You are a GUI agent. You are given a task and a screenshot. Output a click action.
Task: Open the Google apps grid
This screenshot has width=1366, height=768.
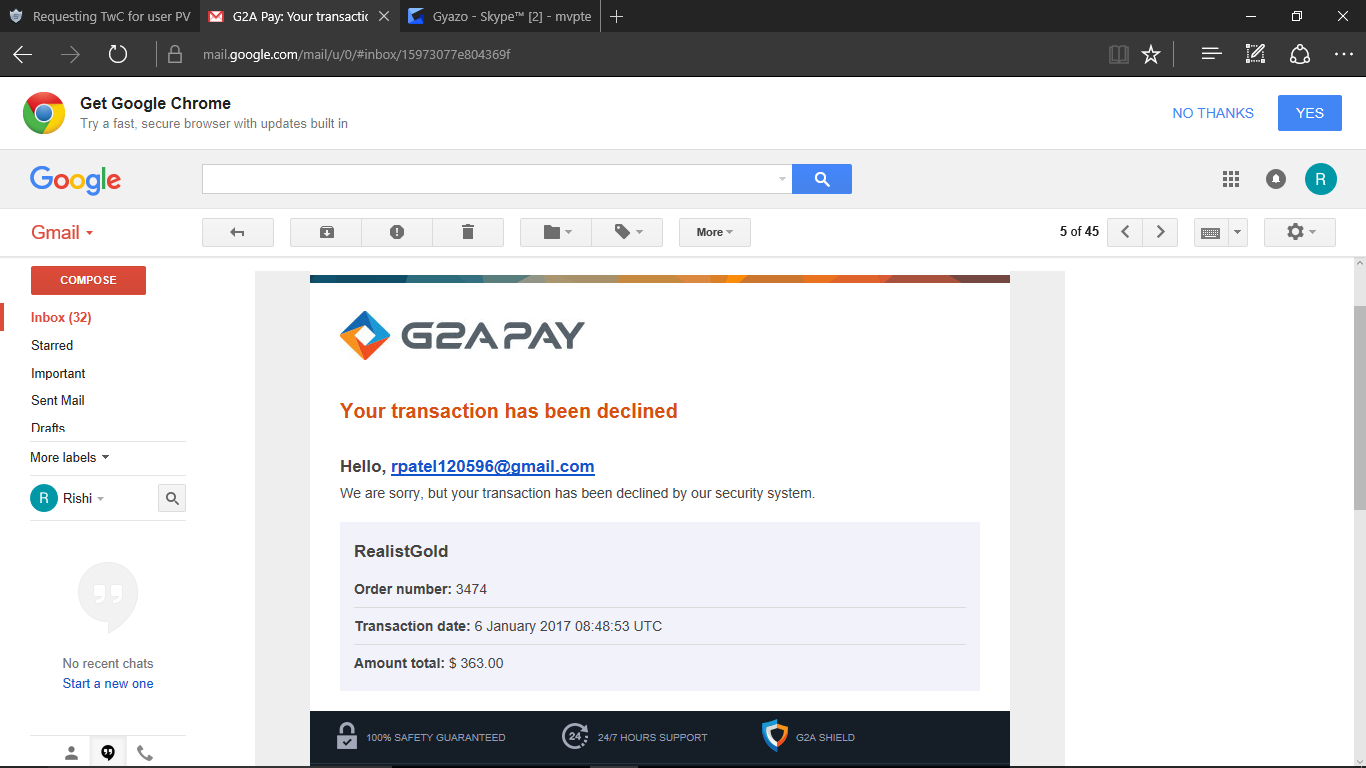point(1231,179)
